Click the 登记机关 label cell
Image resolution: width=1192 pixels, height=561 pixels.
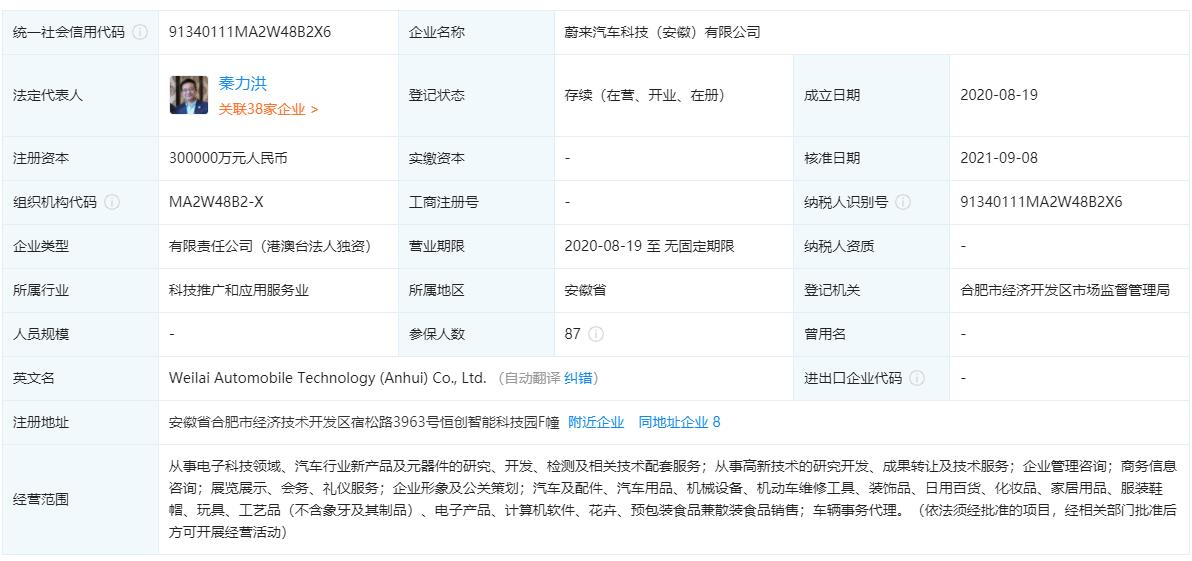[871, 290]
